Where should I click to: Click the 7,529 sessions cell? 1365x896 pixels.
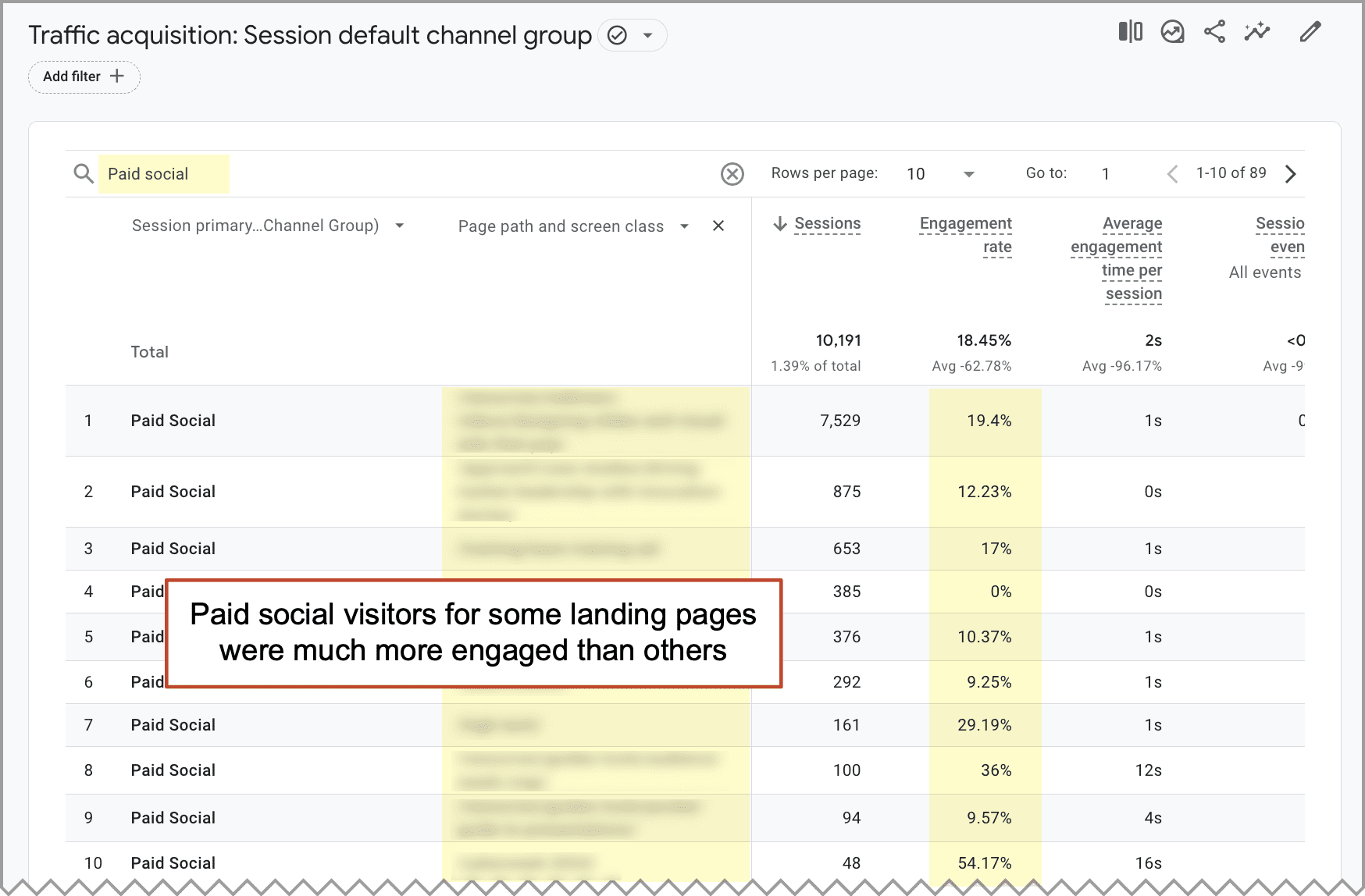coord(840,421)
